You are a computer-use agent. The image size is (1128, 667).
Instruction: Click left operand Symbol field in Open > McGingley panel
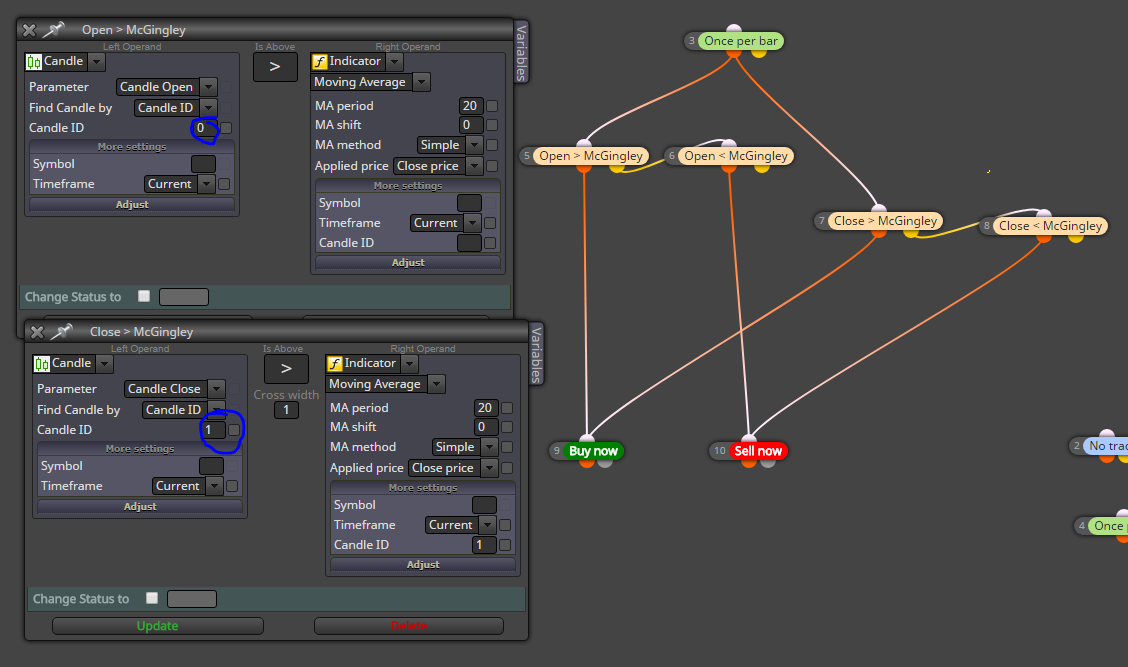[x=204, y=164]
